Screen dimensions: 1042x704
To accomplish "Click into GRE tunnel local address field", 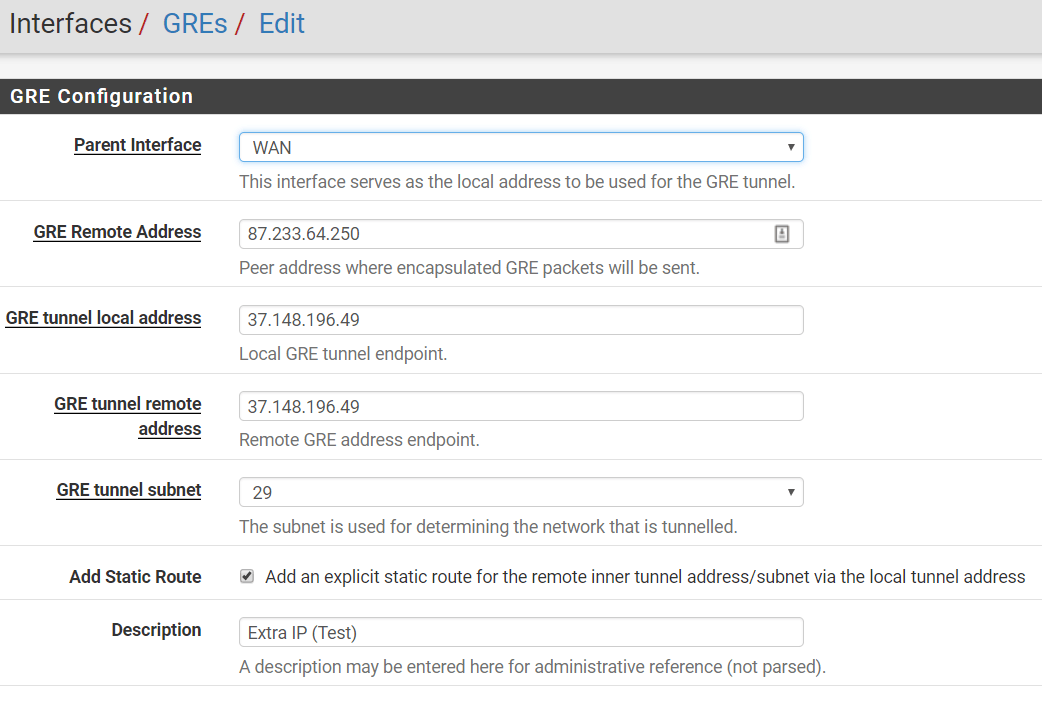I will pyautogui.click(x=520, y=320).
